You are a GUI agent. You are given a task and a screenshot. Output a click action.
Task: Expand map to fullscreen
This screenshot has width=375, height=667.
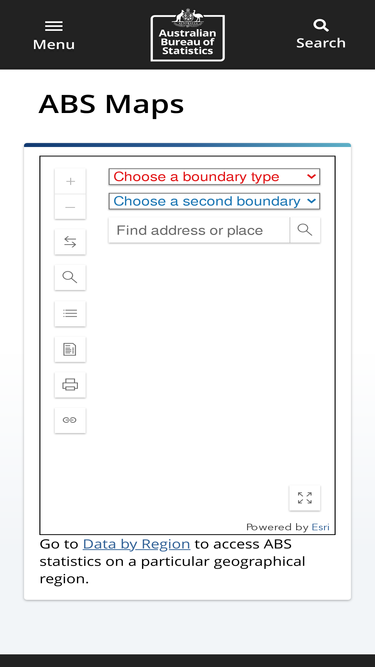[x=305, y=498]
